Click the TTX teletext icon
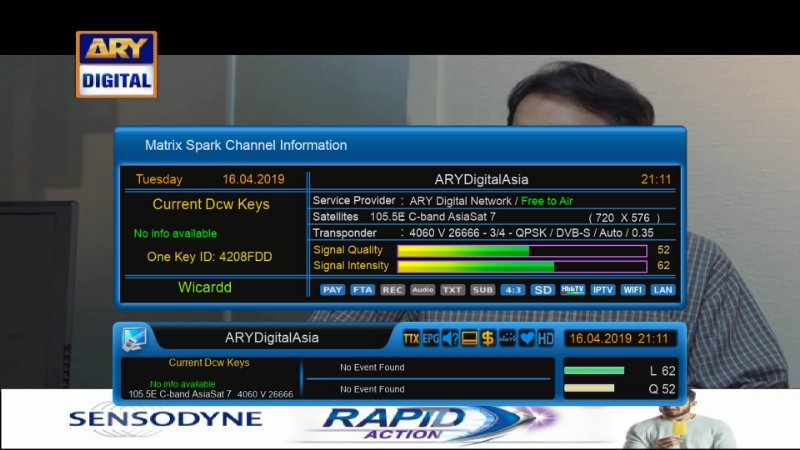This screenshot has height=450, width=800. click(411, 338)
